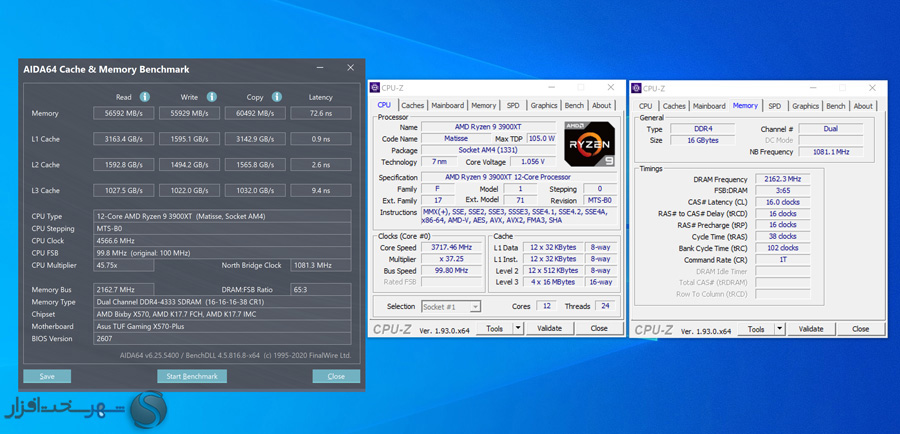The image size is (900, 434).
Task: Switch to CPU tab in CPU-Z Memory window
Action: click(646, 106)
